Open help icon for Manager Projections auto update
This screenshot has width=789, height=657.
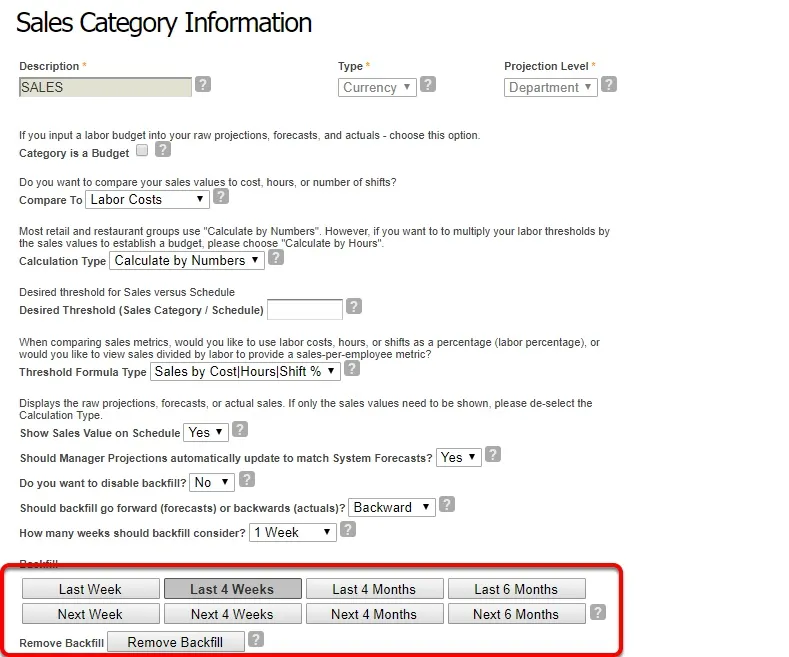click(x=493, y=454)
